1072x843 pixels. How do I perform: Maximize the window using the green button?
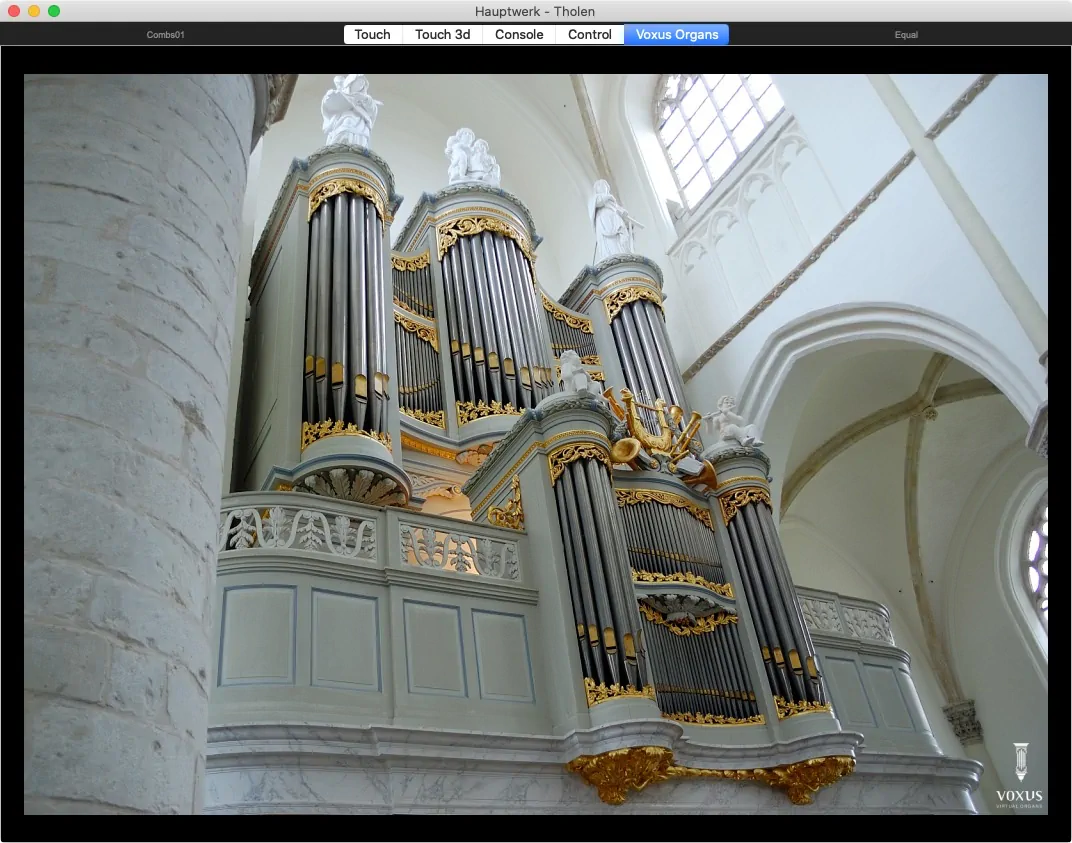(x=54, y=11)
